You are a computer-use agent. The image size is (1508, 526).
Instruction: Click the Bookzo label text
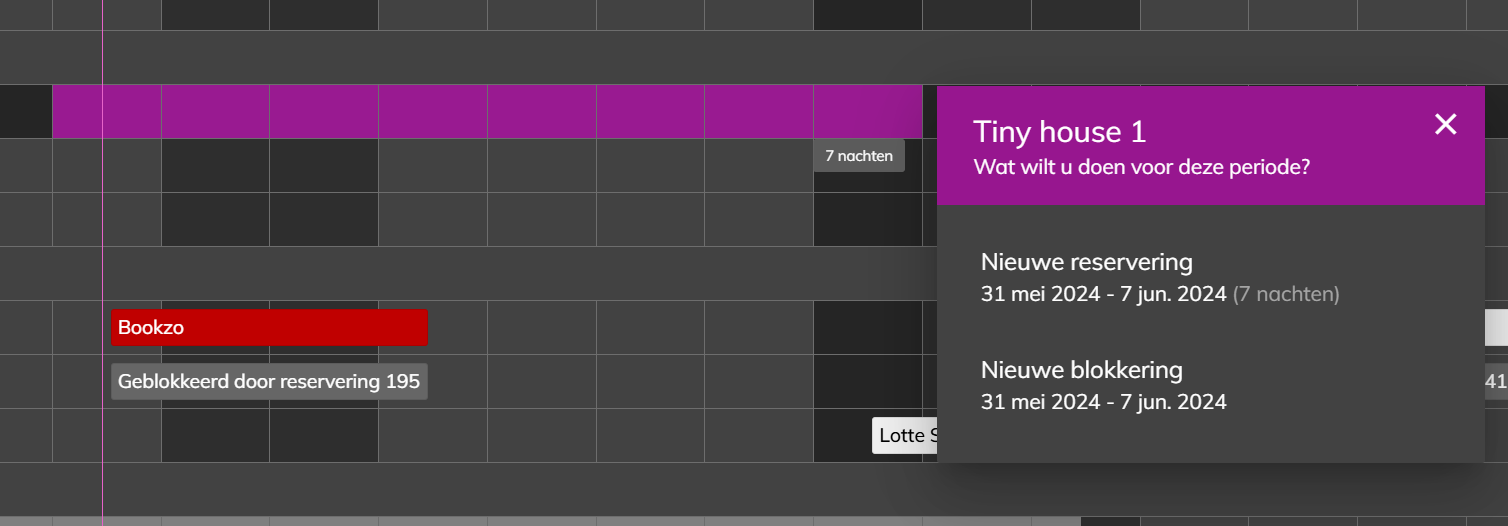(x=151, y=327)
